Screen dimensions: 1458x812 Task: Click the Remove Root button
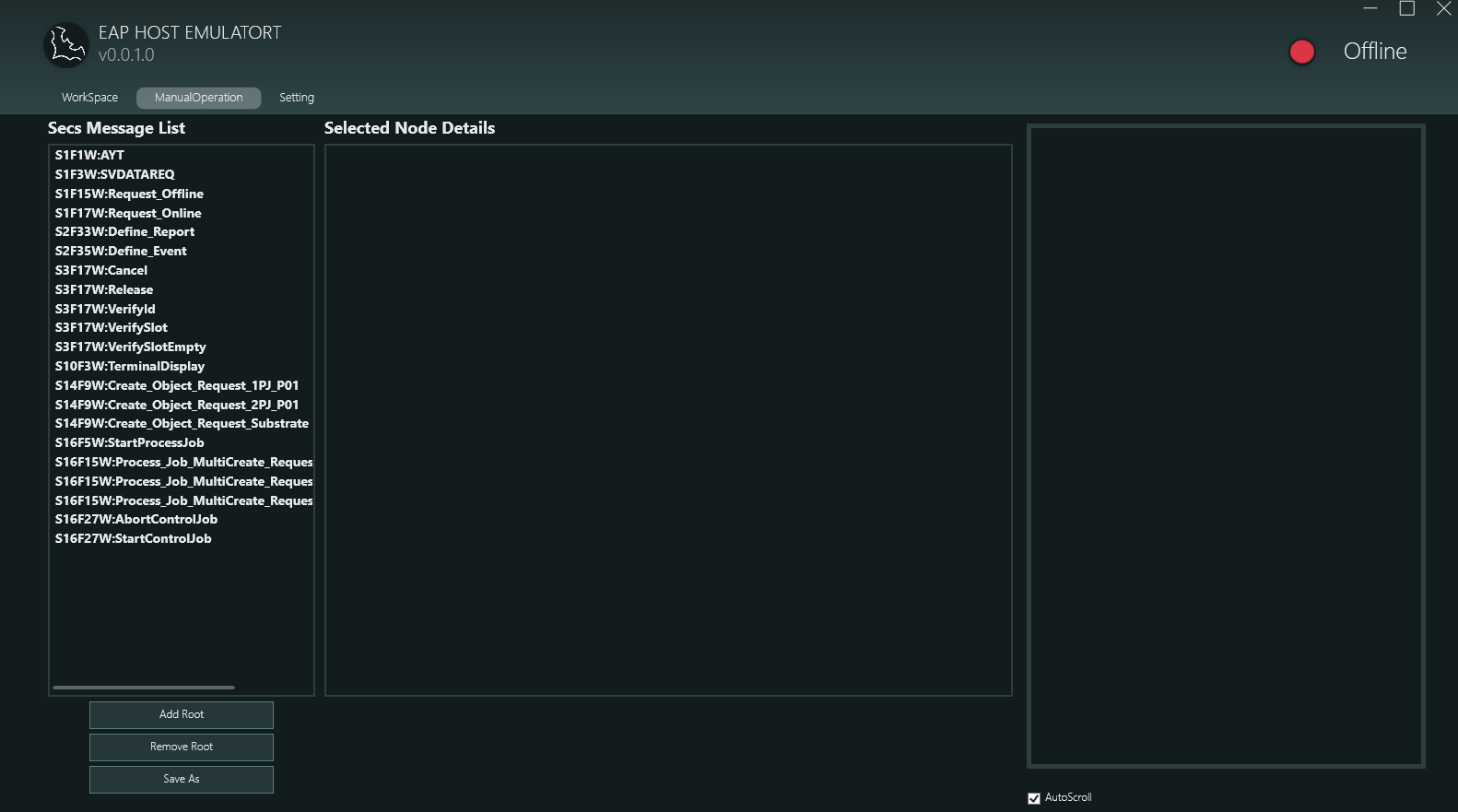click(x=182, y=747)
